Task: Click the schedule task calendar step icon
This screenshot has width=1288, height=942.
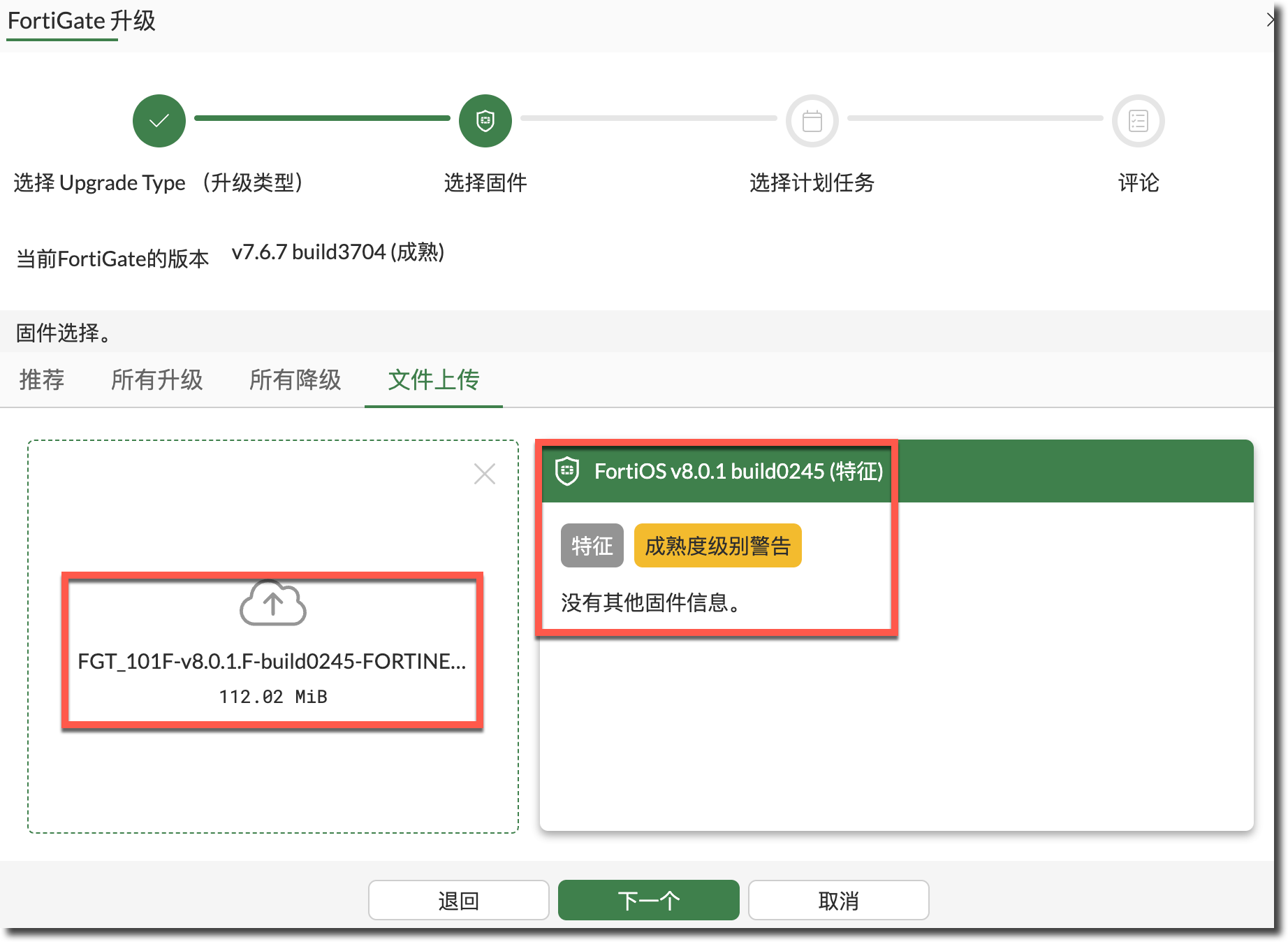Action: point(812,121)
